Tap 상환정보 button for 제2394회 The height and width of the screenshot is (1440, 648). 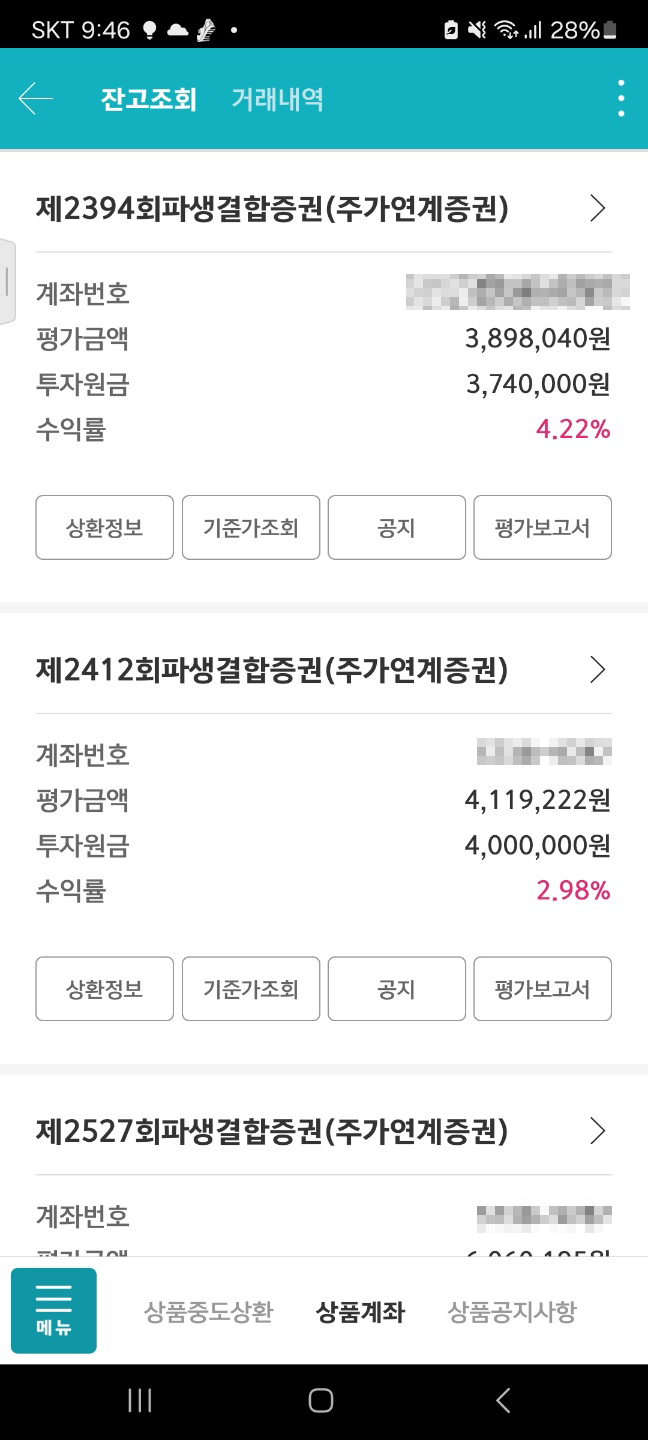coord(105,527)
